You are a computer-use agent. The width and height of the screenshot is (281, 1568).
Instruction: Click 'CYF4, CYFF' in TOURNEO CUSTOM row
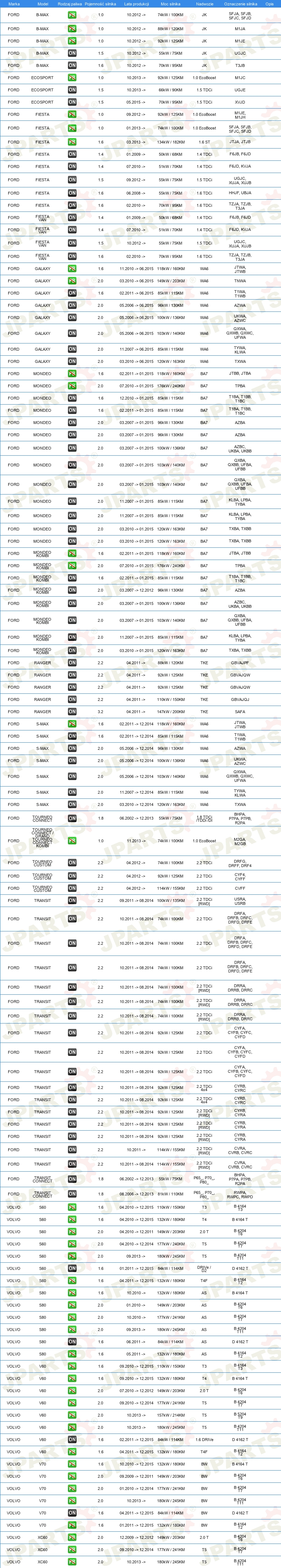(240, 876)
